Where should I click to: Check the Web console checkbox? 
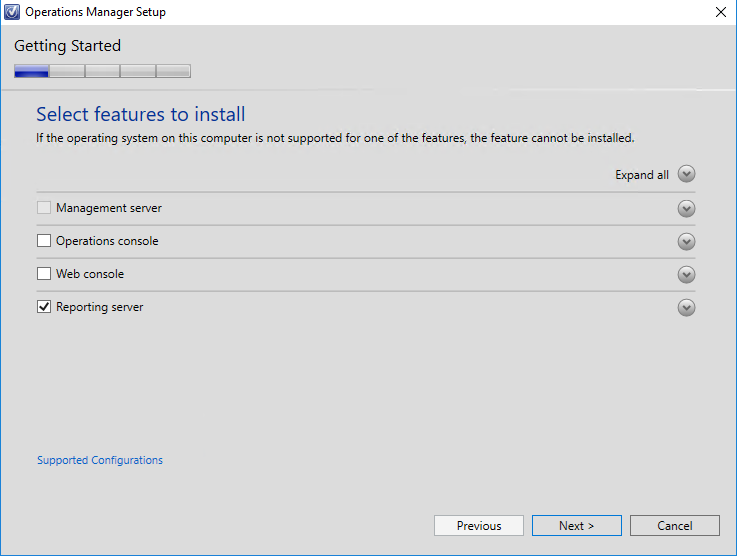point(44,274)
